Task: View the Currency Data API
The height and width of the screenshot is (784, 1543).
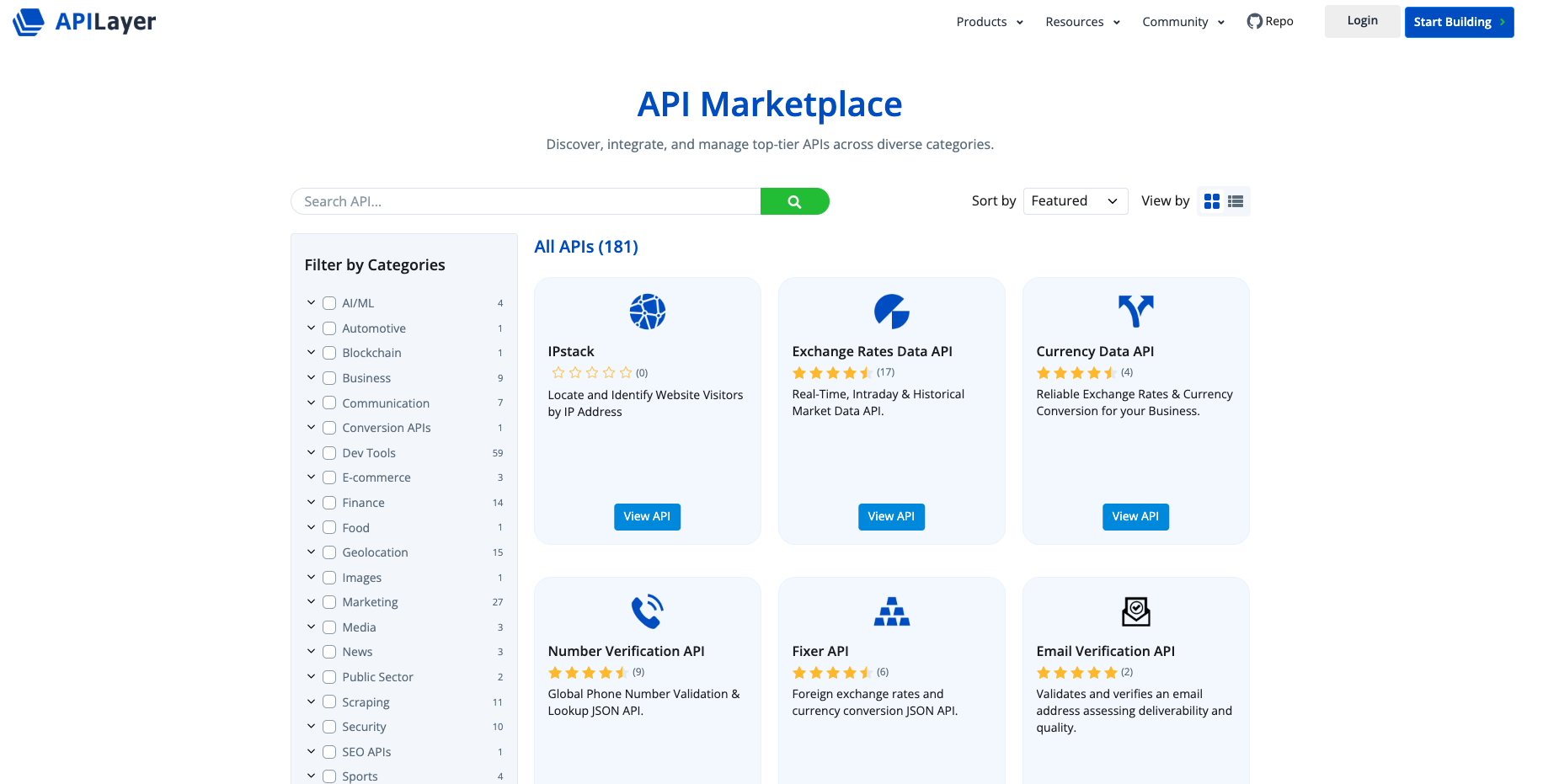Action: point(1135,516)
